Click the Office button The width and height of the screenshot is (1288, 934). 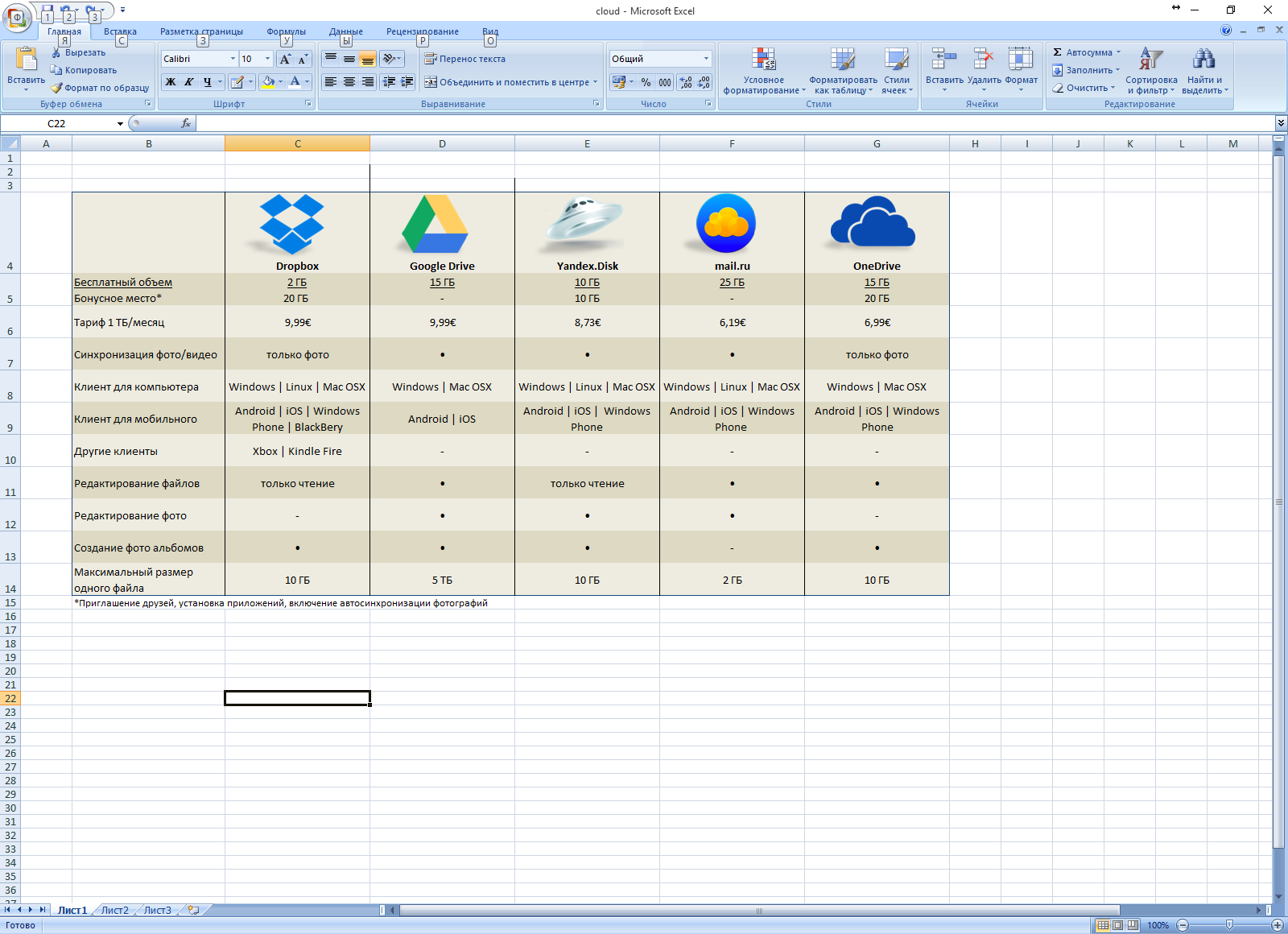(17, 17)
